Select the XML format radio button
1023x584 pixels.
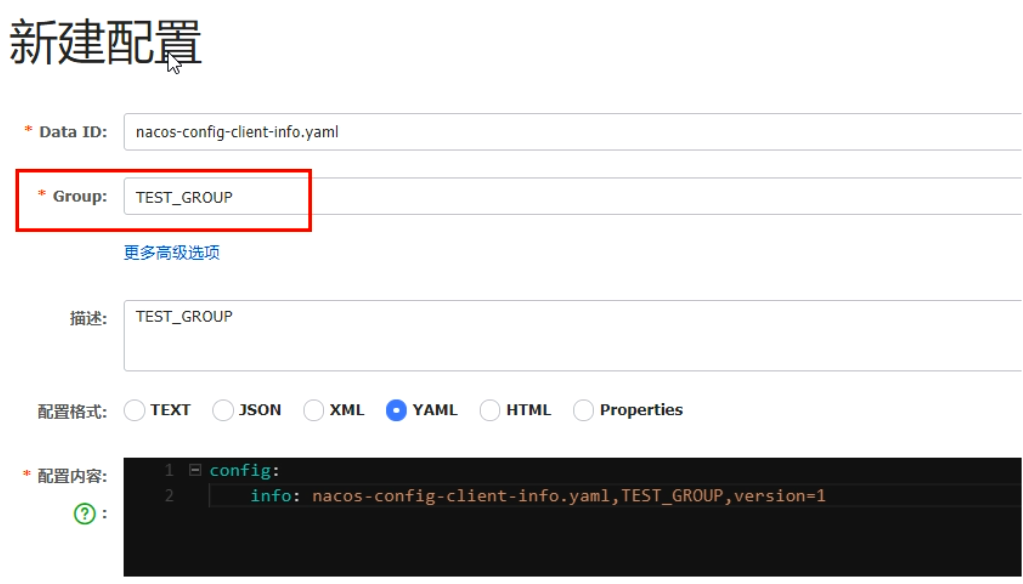(313, 410)
